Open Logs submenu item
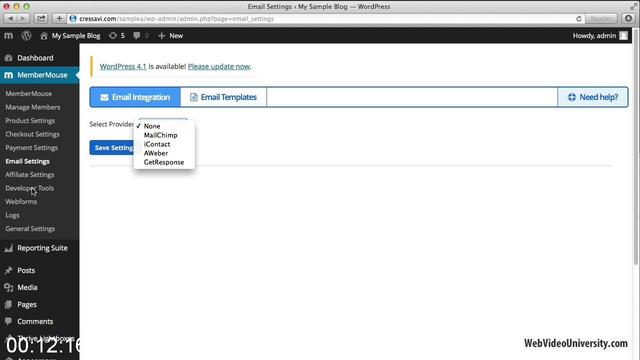640x360 pixels. 12,215
